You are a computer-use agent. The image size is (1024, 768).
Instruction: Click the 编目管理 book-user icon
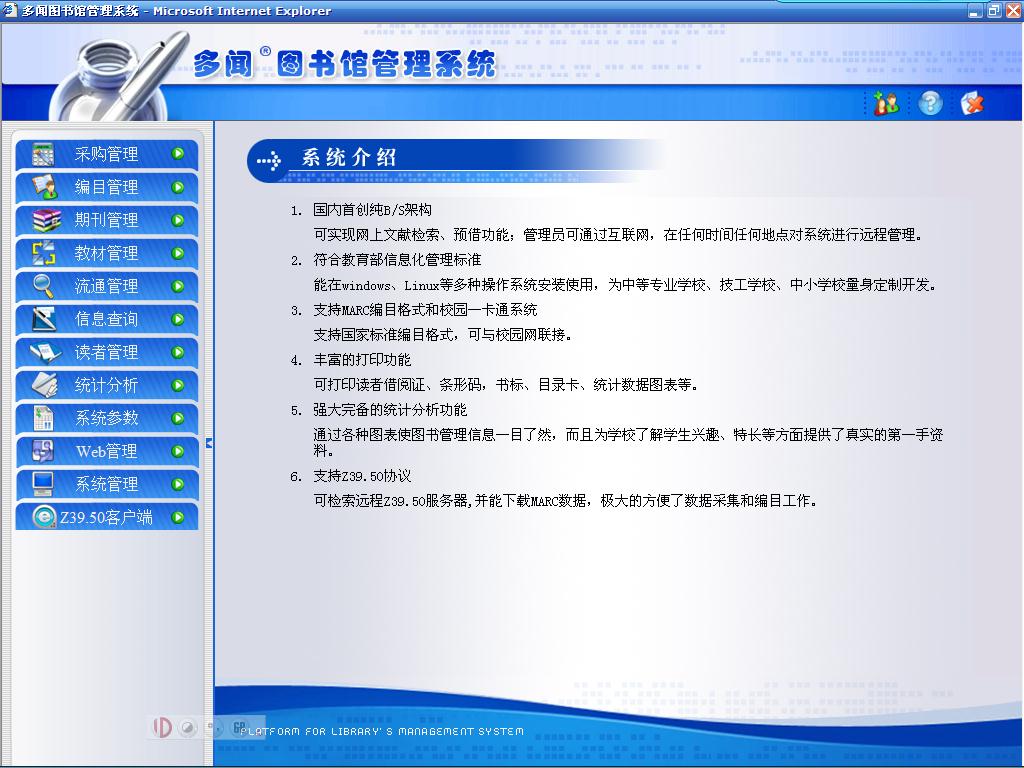tap(44, 187)
